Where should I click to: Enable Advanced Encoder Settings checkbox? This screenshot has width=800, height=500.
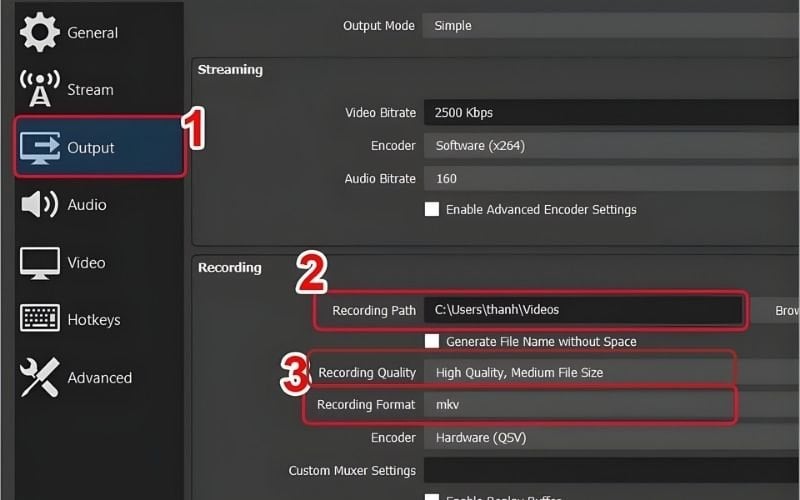[x=432, y=209]
